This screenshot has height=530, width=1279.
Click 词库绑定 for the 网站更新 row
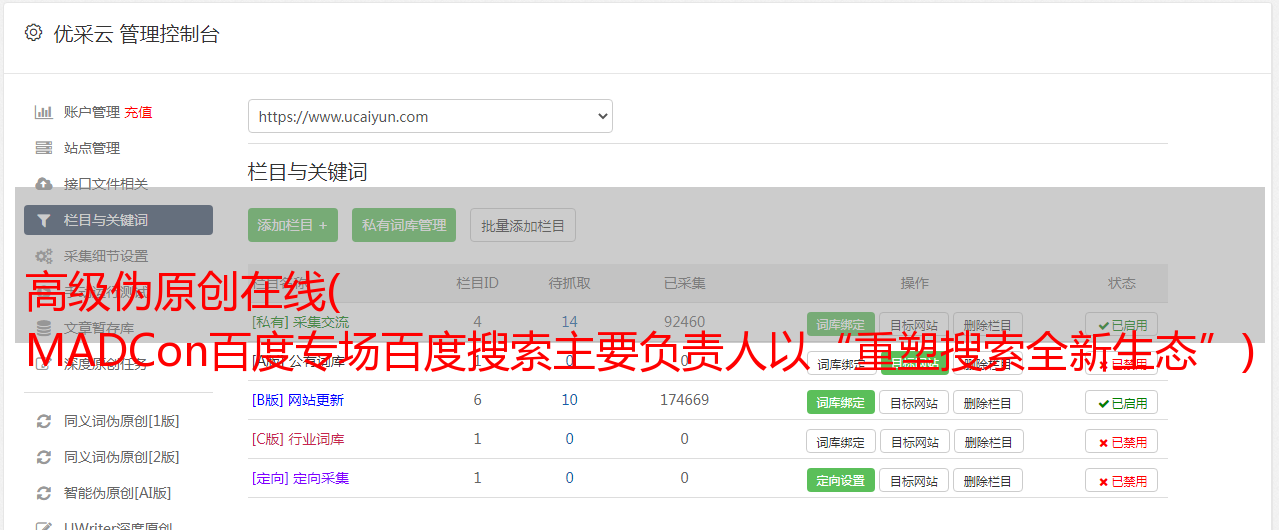pyautogui.click(x=841, y=402)
